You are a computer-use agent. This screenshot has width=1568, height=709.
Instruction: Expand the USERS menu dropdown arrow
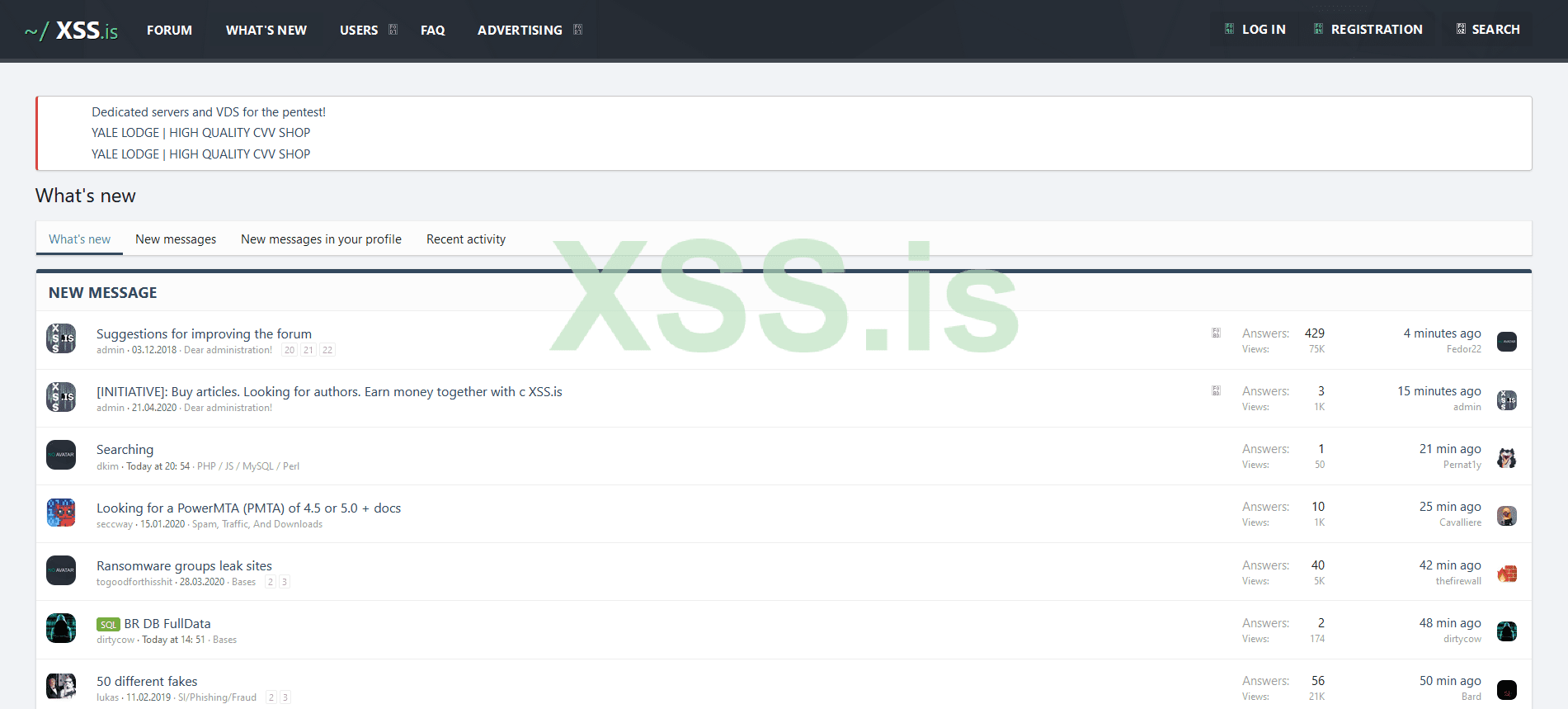[x=393, y=30]
